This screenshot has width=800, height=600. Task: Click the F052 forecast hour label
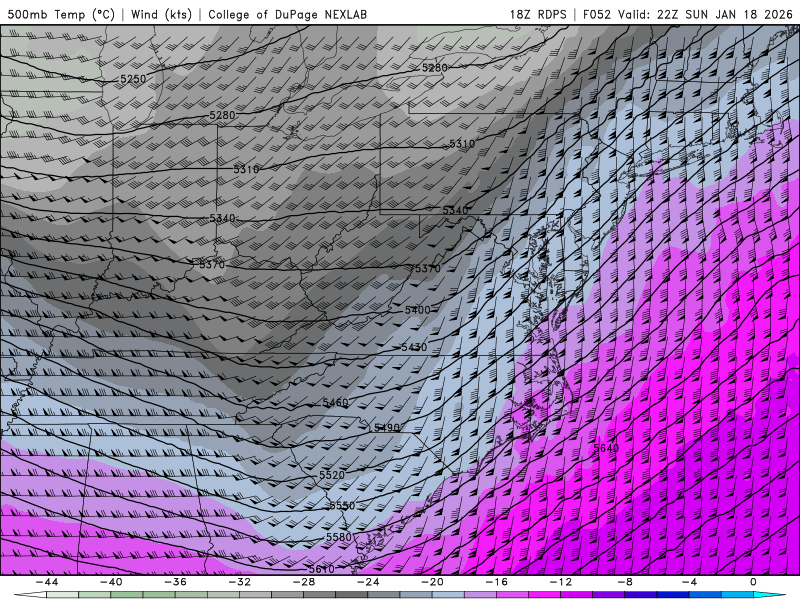click(x=596, y=14)
